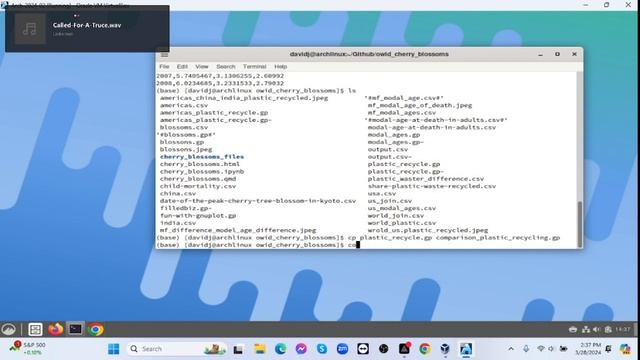Image resolution: width=640 pixels, height=360 pixels.
Task: Open the Terminal menu in the menu bar
Action: coord(254,67)
